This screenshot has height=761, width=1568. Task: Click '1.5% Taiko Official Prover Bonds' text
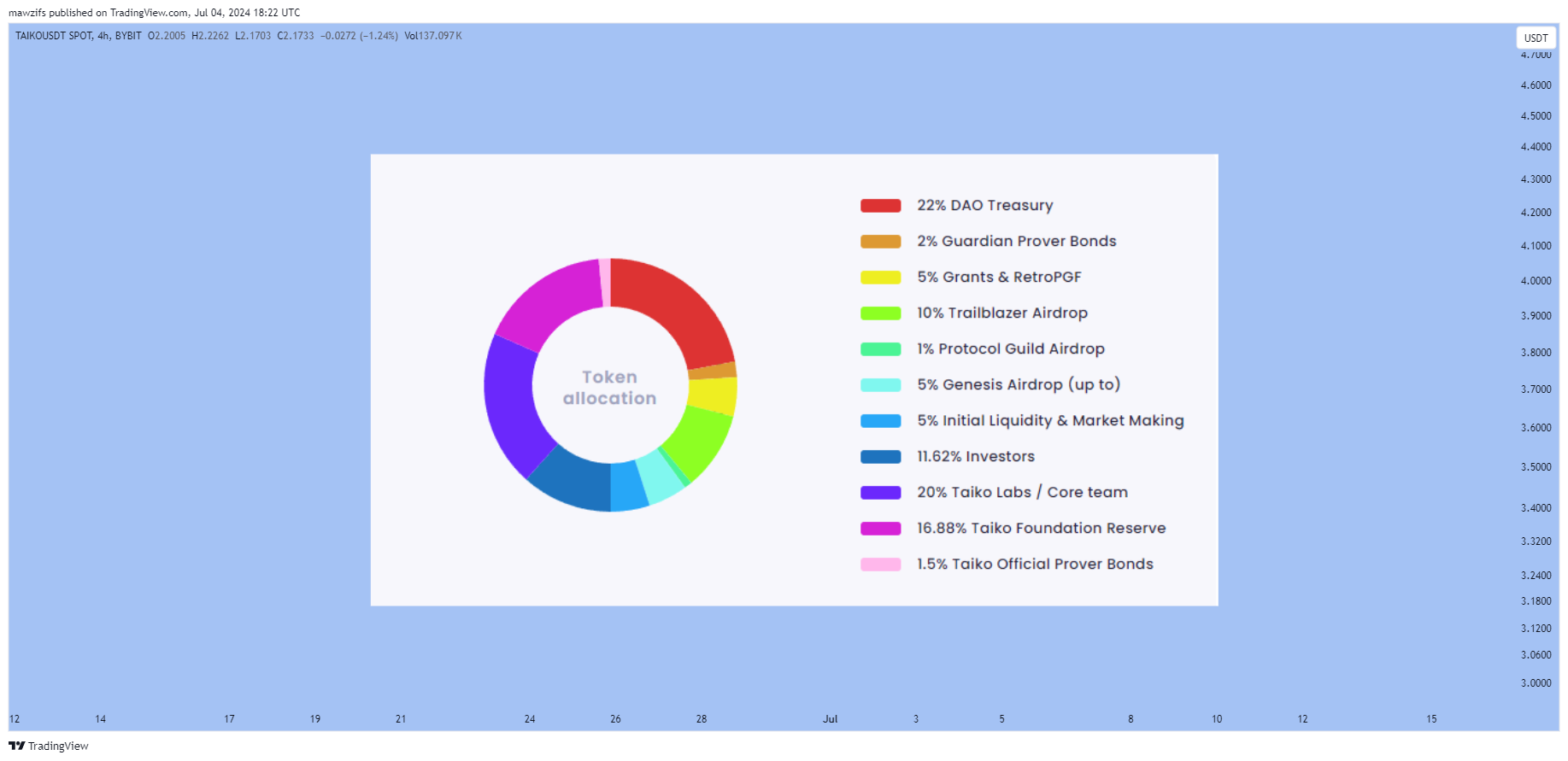[1035, 565]
